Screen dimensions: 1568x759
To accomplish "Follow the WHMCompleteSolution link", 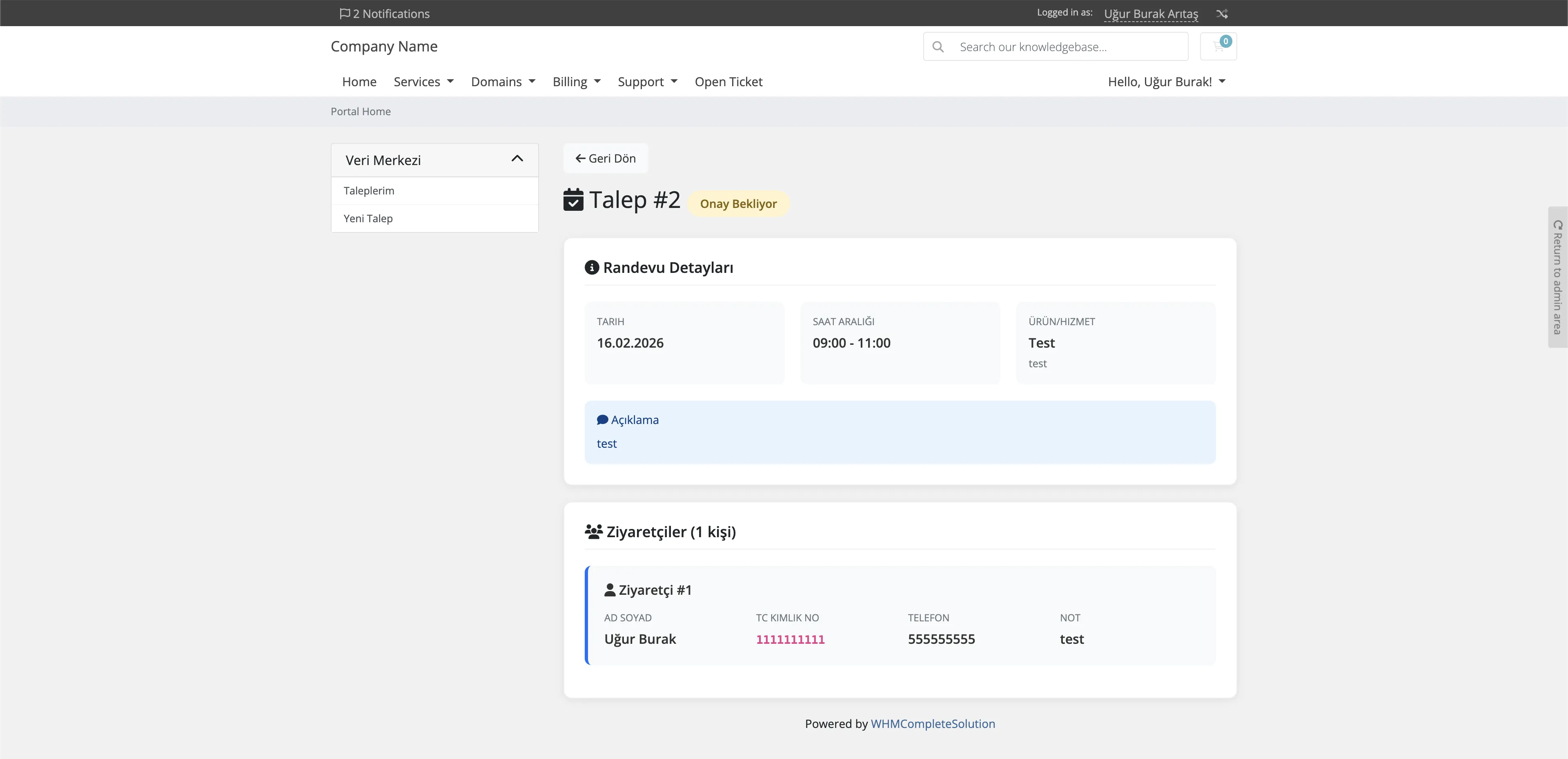I will 933,724.
